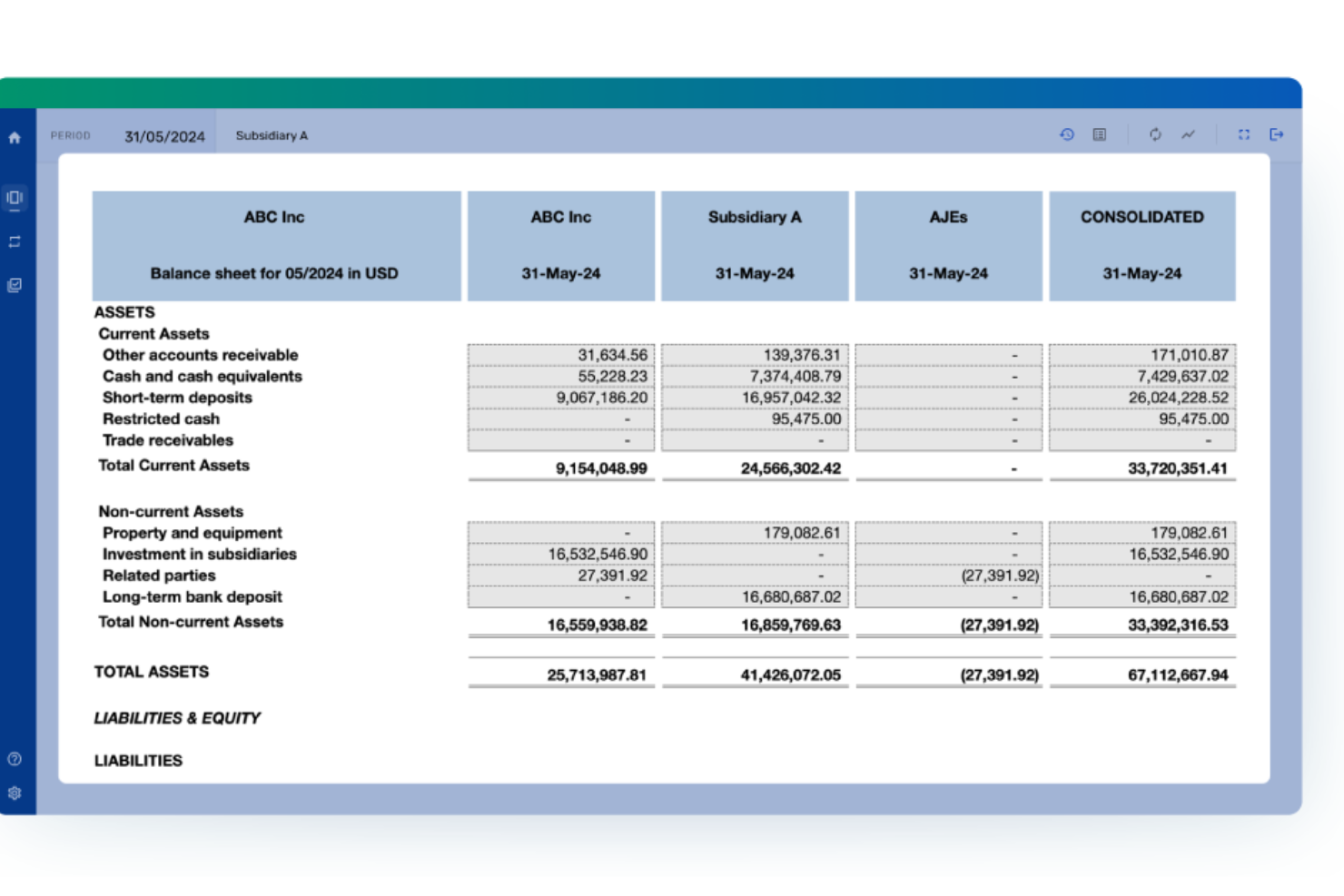Enter fullscreen mode
Screen dimensions: 1344x896
coord(1243,134)
